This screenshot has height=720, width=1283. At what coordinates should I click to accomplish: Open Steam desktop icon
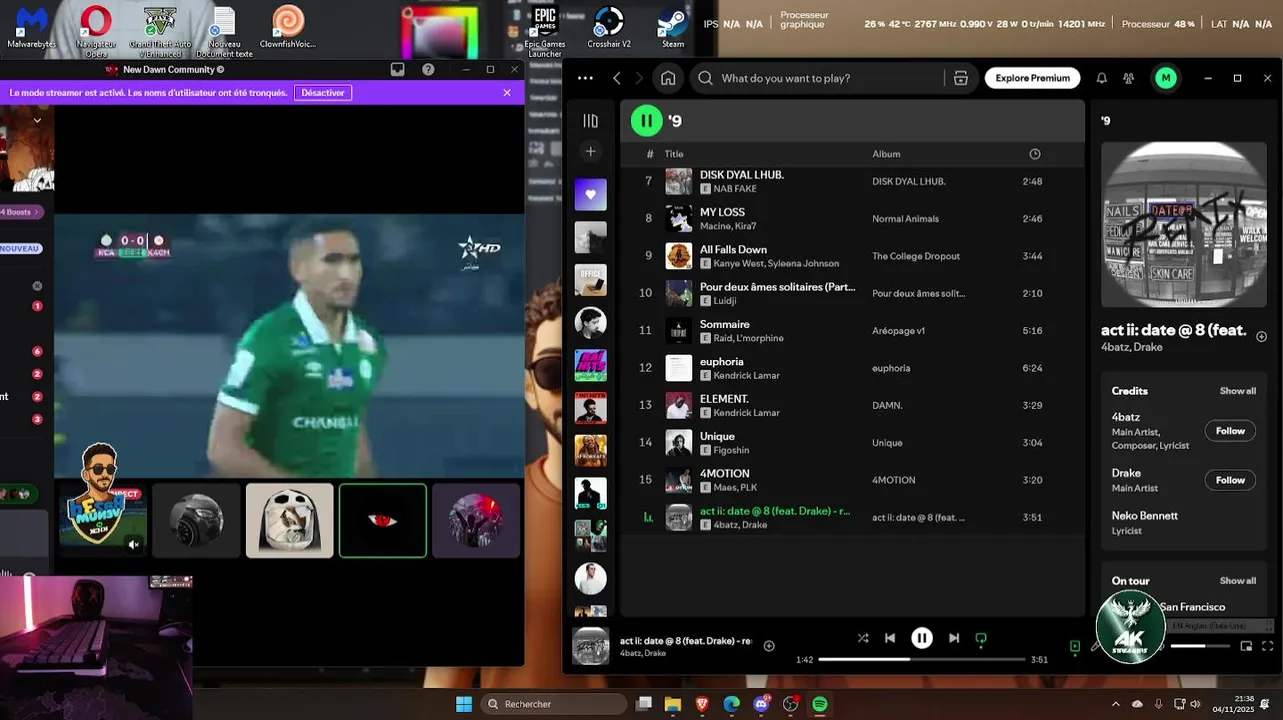pyautogui.click(x=673, y=29)
